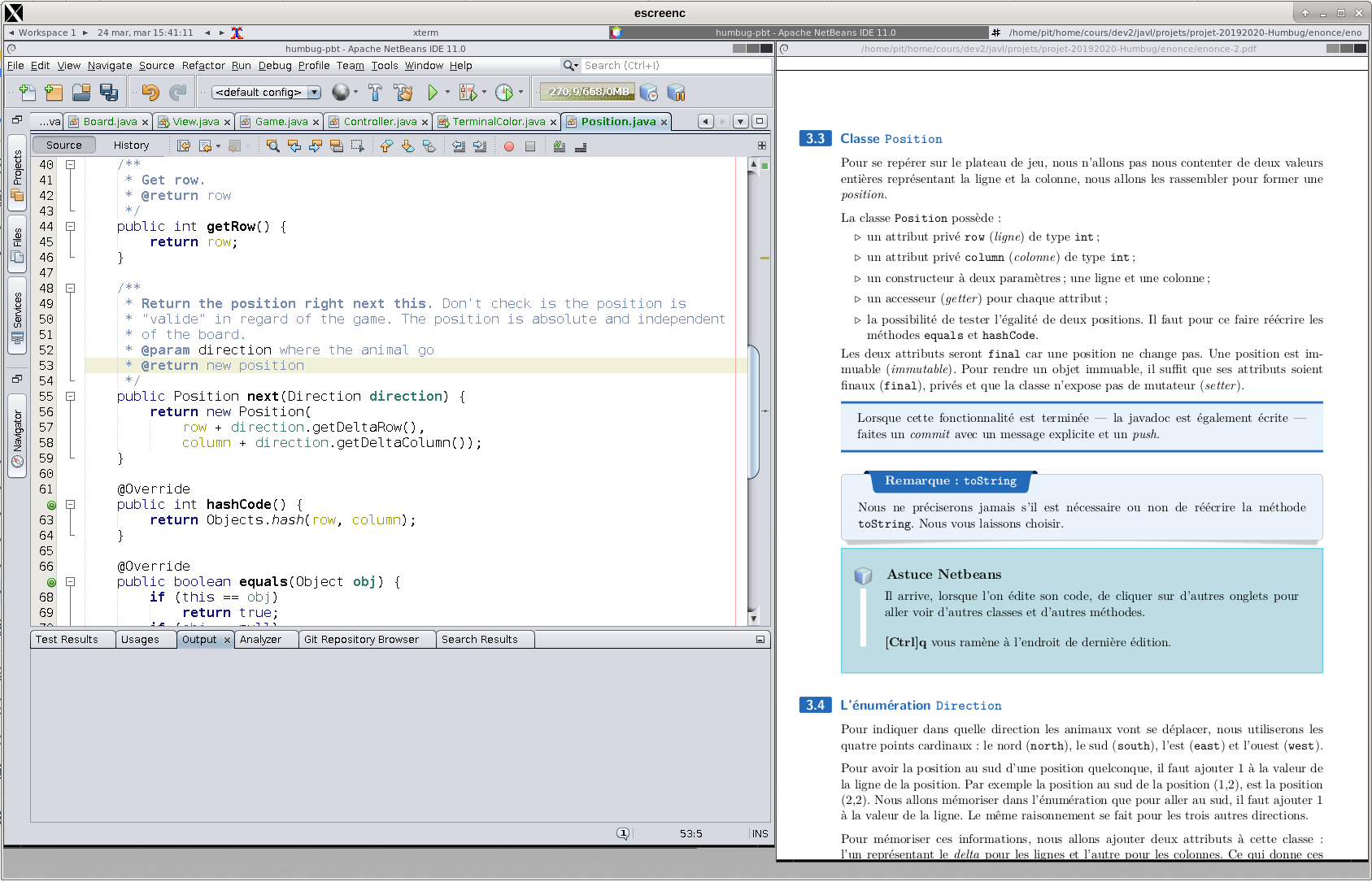Click the Next Bookmark icon
The height and width of the screenshot is (882, 1372).
point(407,146)
